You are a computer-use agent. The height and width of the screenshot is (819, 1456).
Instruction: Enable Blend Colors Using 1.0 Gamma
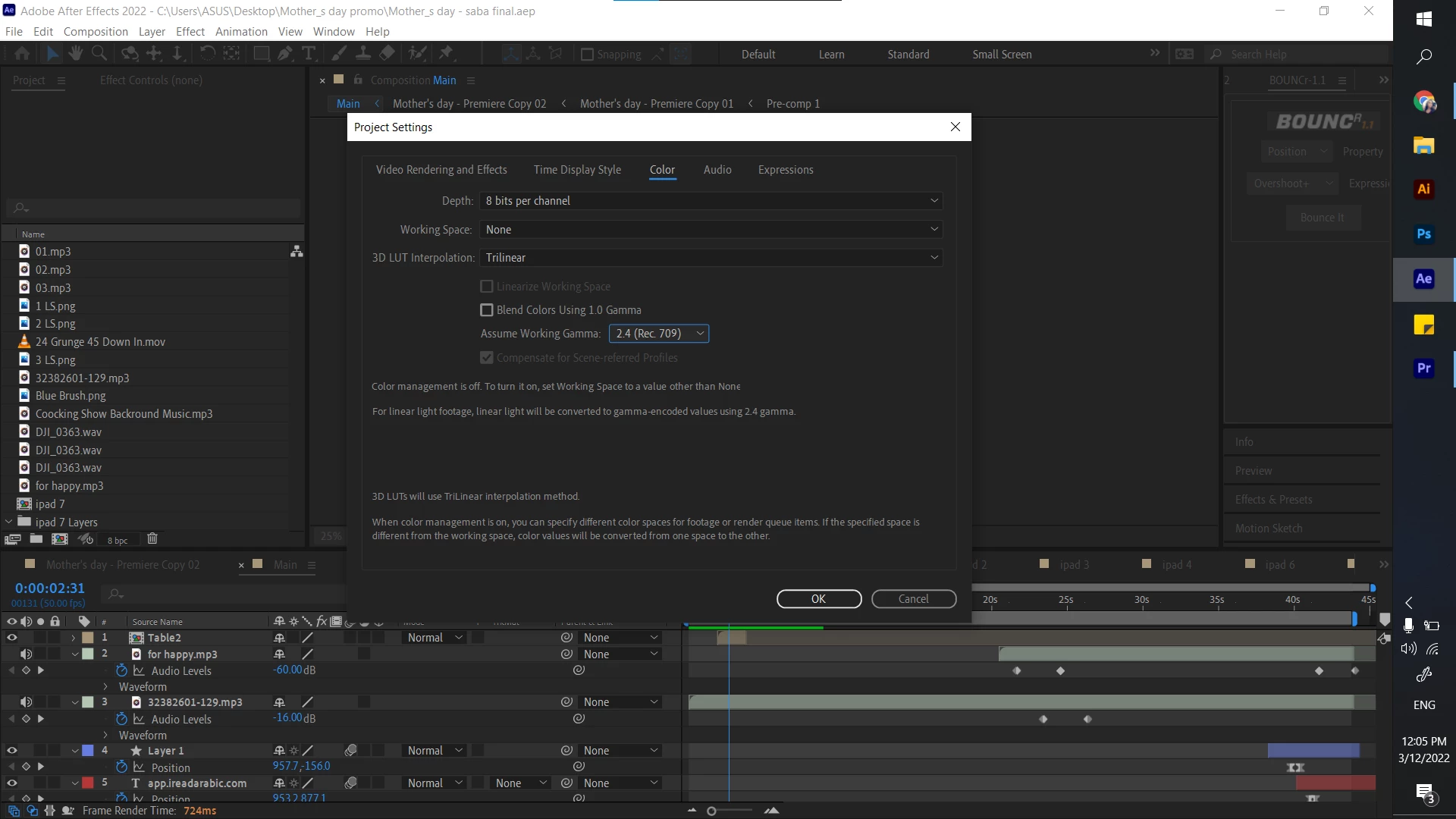(x=487, y=310)
